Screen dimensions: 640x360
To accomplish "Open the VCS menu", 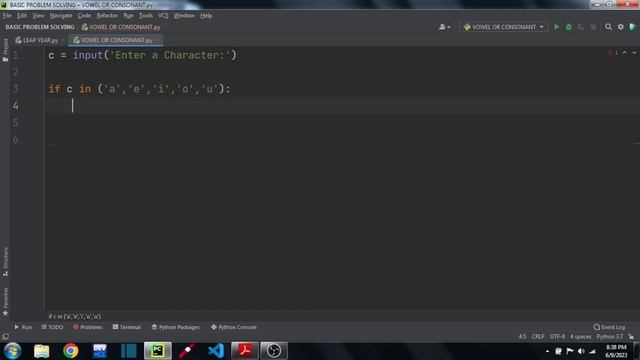I will click(x=163, y=16).
